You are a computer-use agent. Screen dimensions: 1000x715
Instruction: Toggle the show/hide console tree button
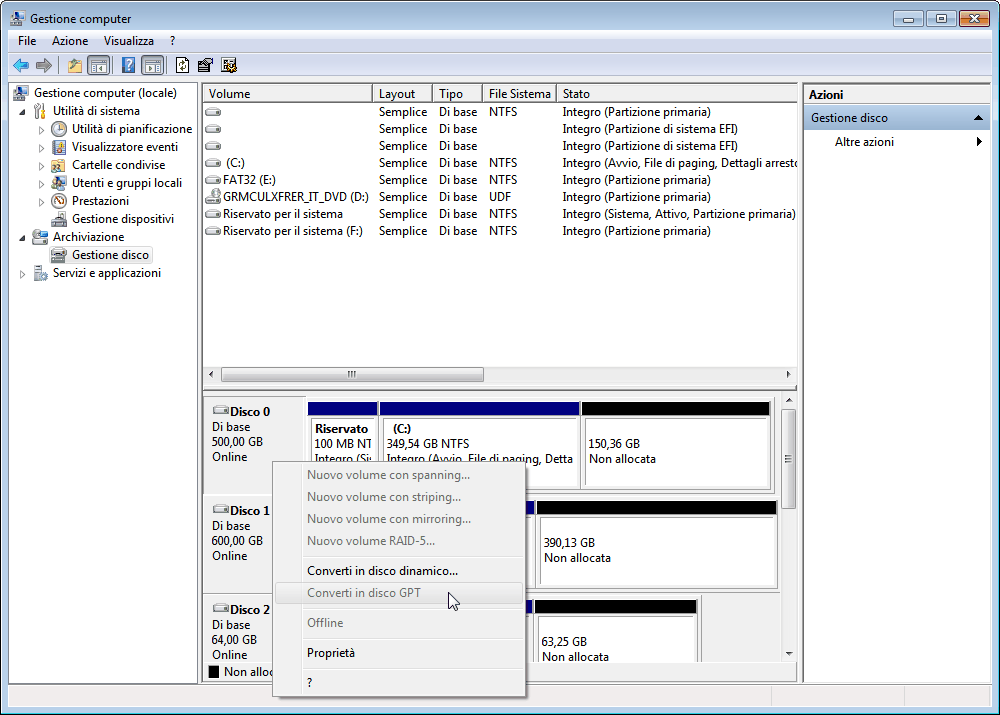99,66
